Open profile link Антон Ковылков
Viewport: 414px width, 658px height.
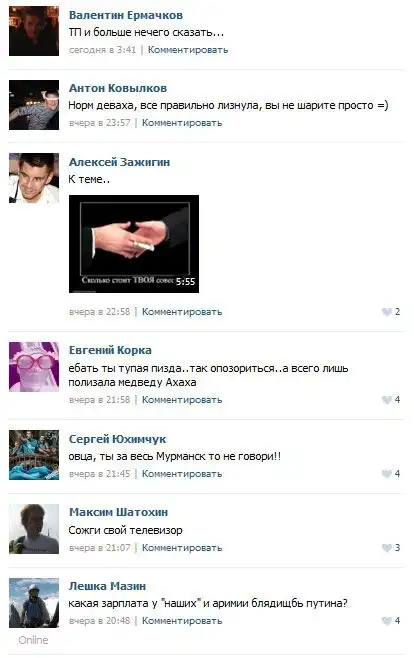tap(118, 88)
